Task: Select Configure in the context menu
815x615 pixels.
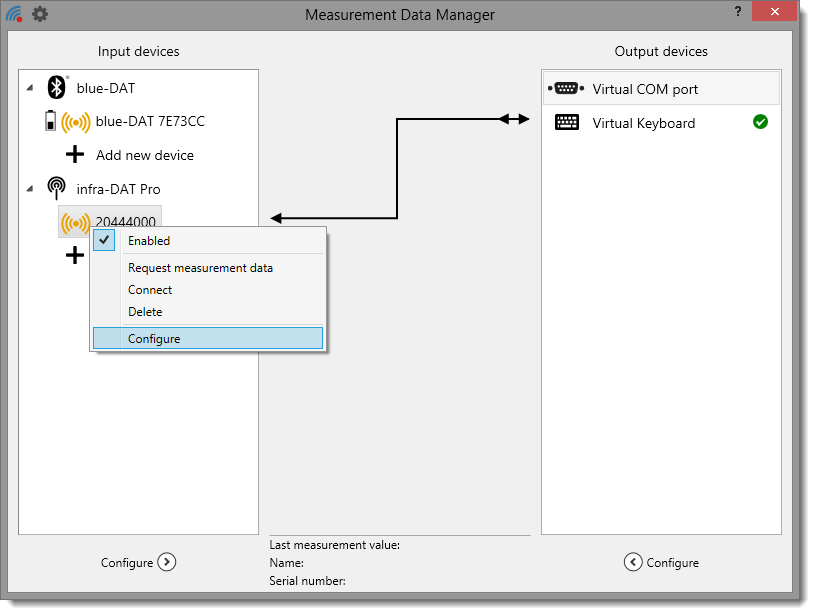Action: pyautogui.click(x=154, y=339)
